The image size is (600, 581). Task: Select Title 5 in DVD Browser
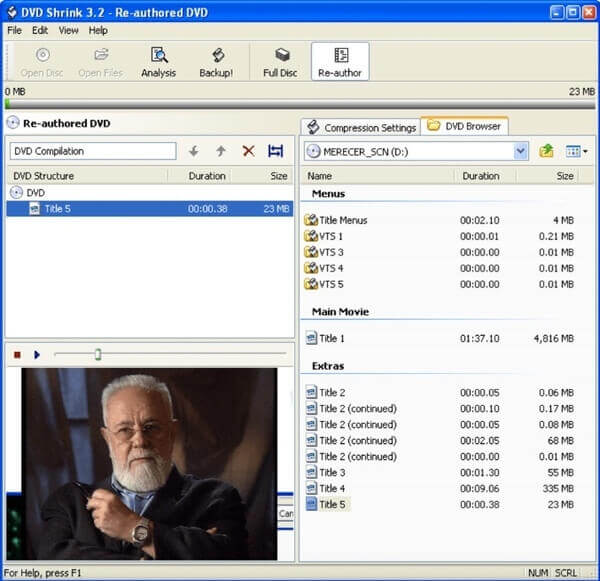coord(440,504)
